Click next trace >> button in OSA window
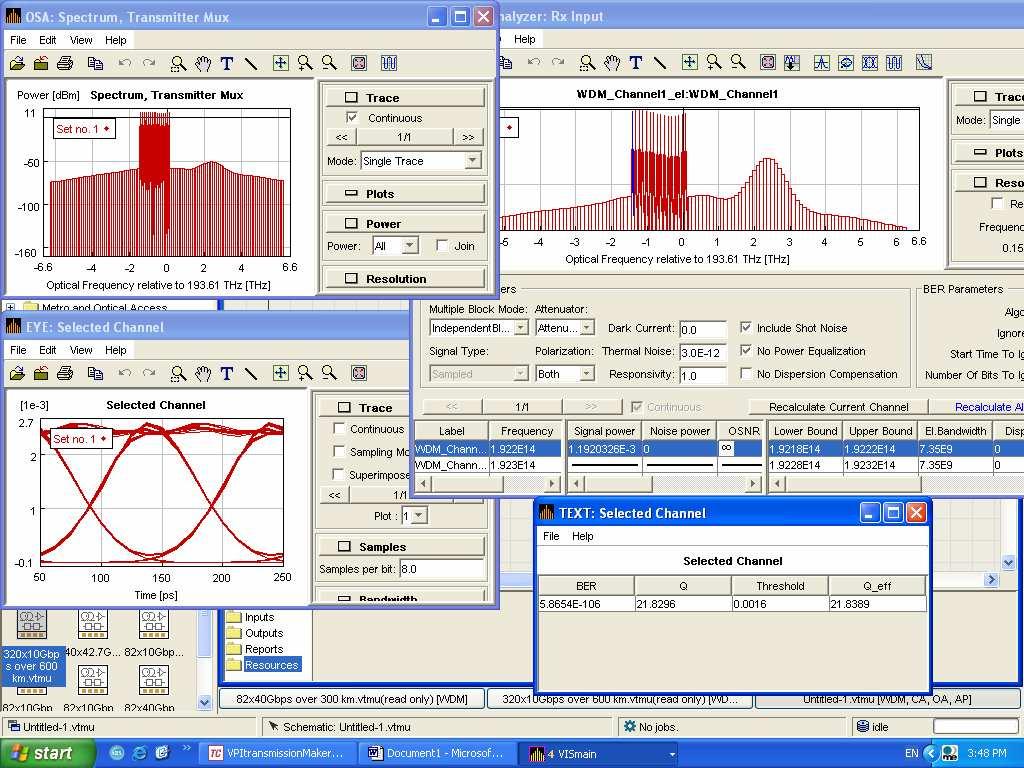This screenshot has width=1024, height=768. (x=468, y=137)
